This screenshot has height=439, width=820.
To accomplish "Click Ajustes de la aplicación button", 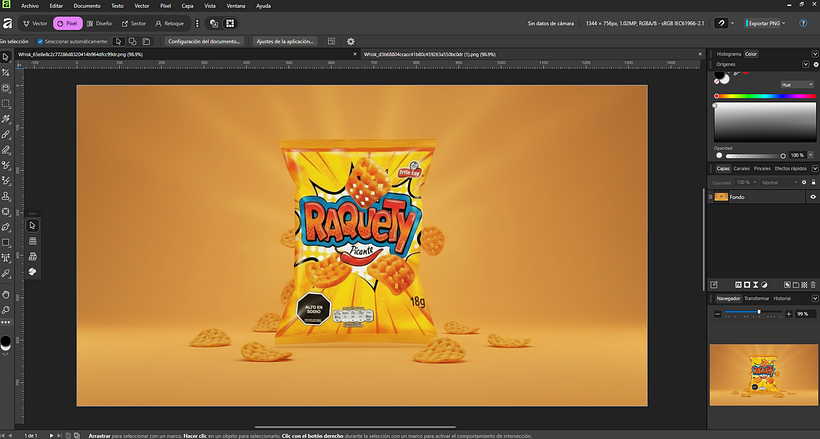I will (x=284, y=41).
